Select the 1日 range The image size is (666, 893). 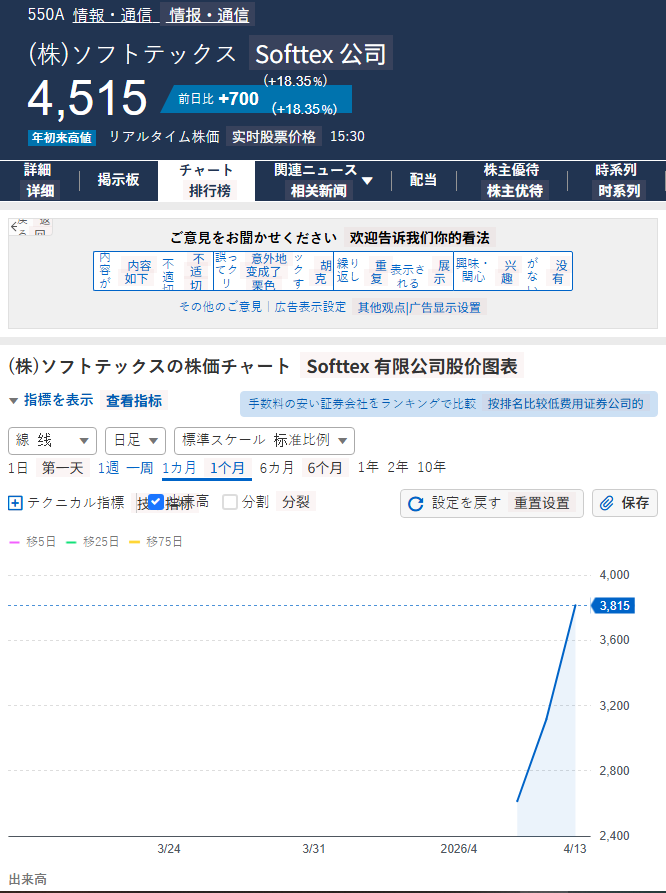[x=18, y=468]
